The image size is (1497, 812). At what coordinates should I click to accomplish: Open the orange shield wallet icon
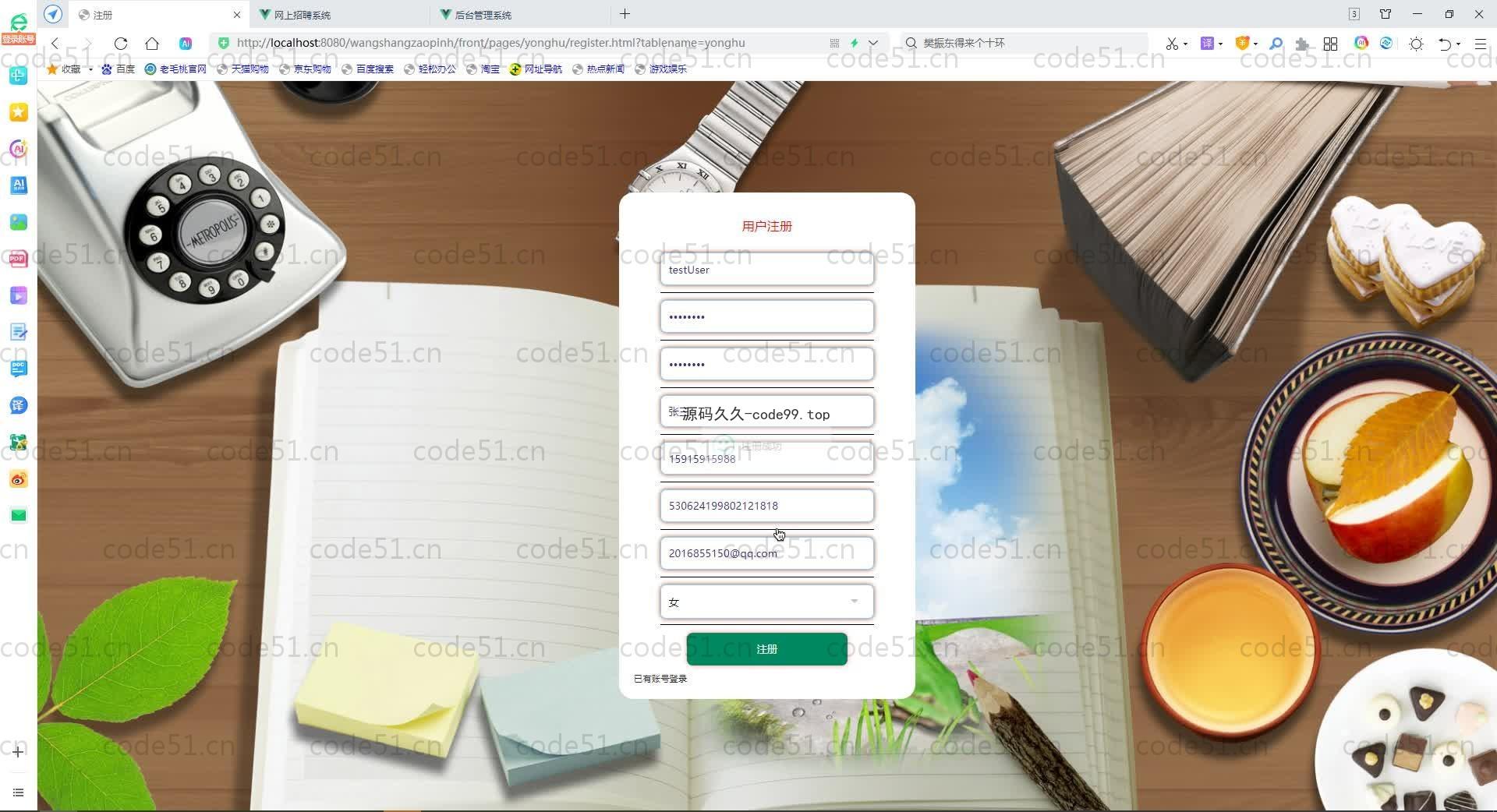pos(1242,44)
